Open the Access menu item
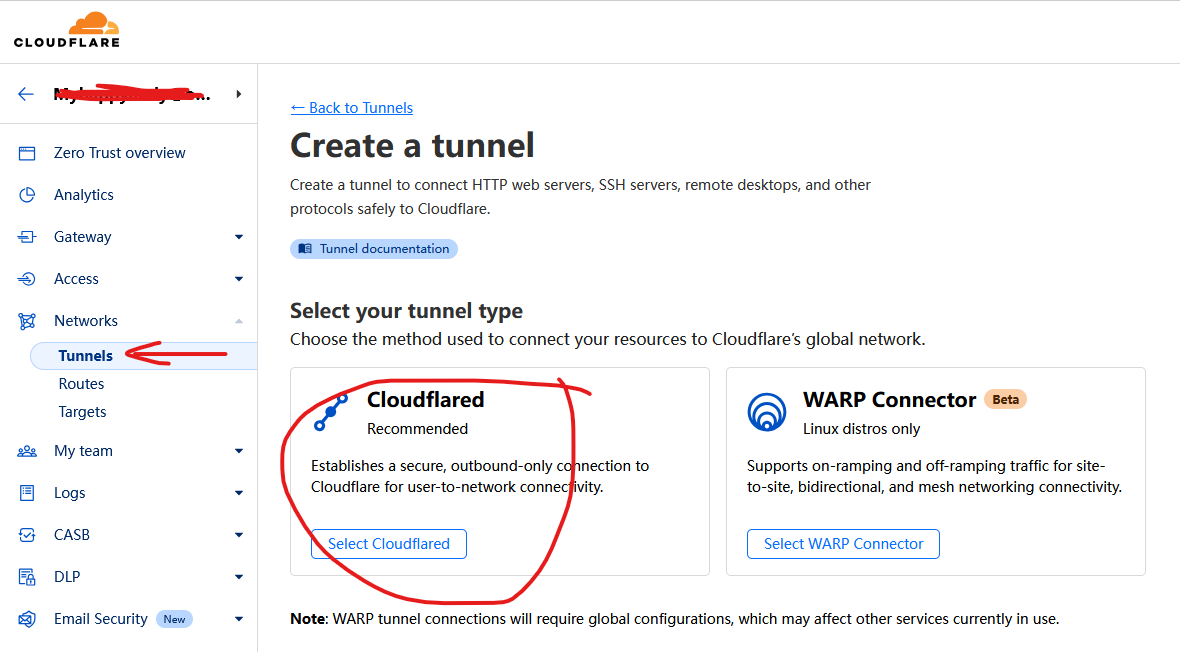This screenshot has width=1180, height=652. point(76,279)
